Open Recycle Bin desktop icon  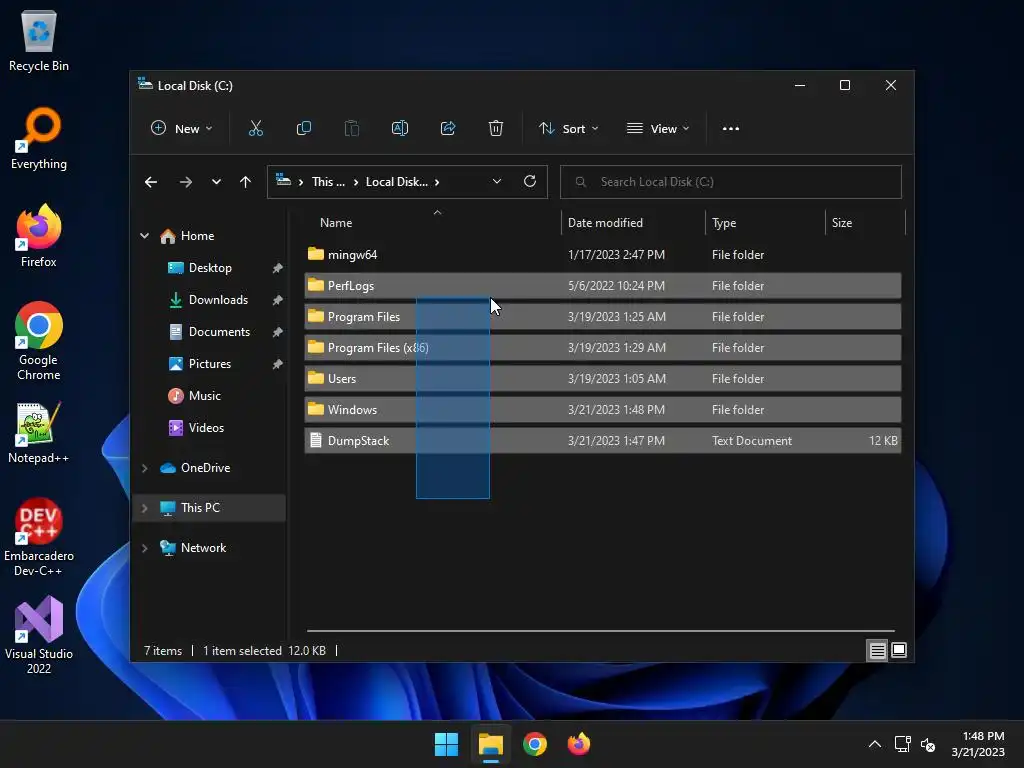tap(39, 41)
